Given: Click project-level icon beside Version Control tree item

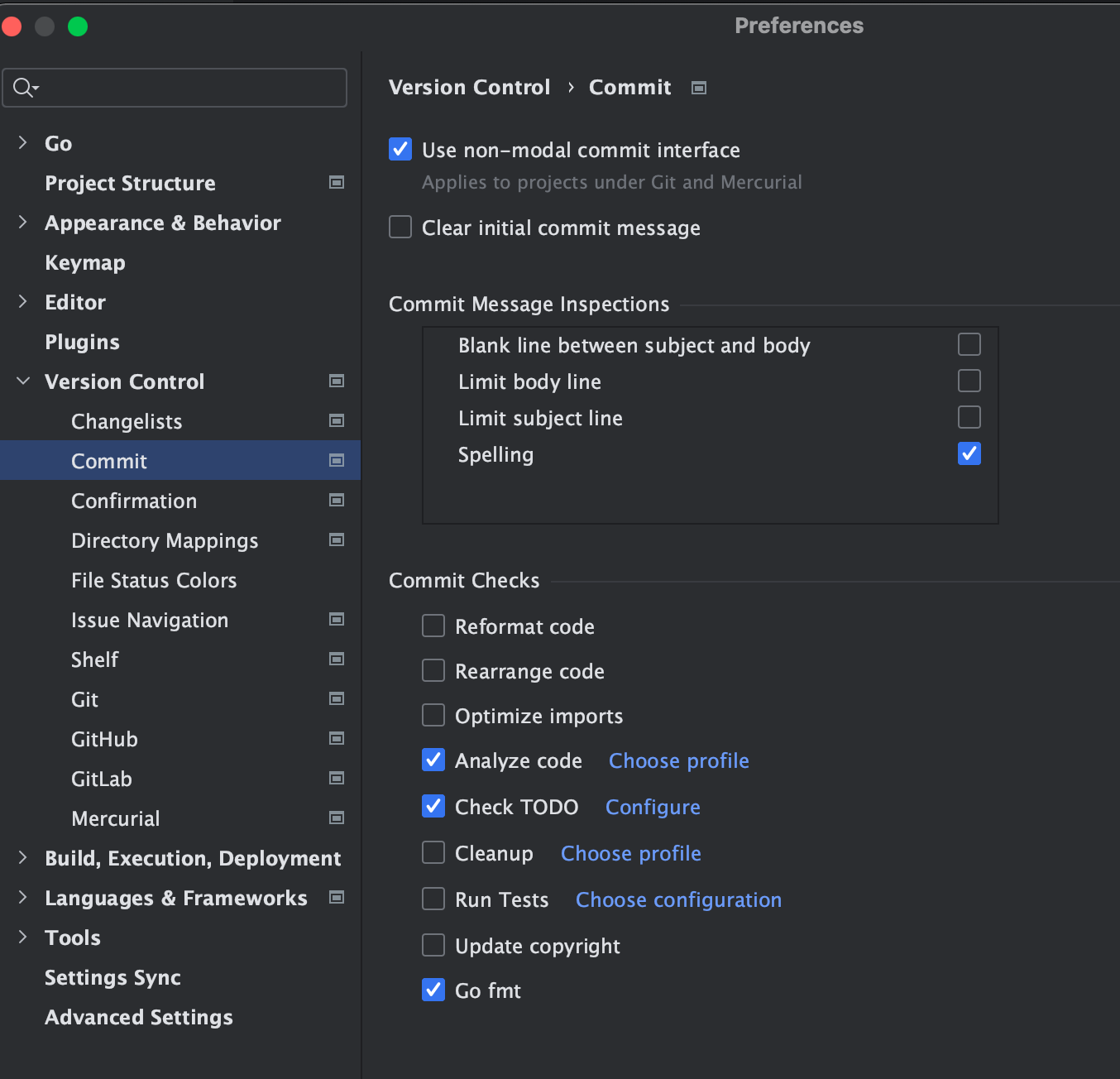Looking at the screenshot, I should pyautogui.click(x=337, y=381).
